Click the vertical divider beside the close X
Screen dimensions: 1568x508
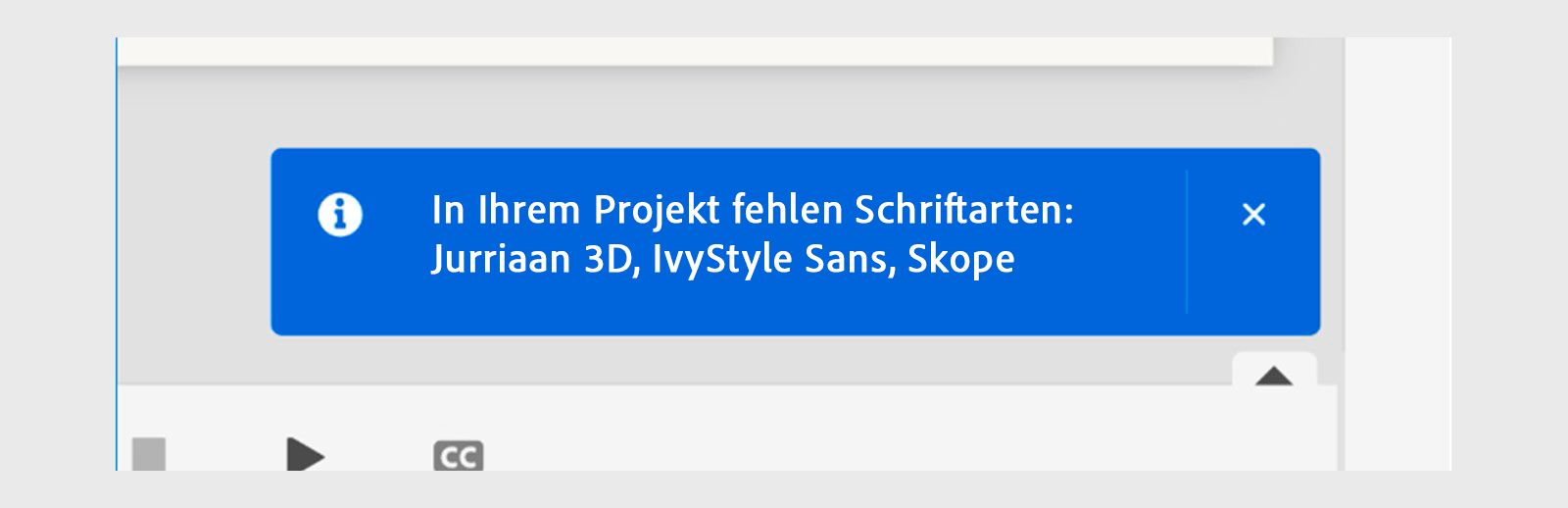point(1187,241)
